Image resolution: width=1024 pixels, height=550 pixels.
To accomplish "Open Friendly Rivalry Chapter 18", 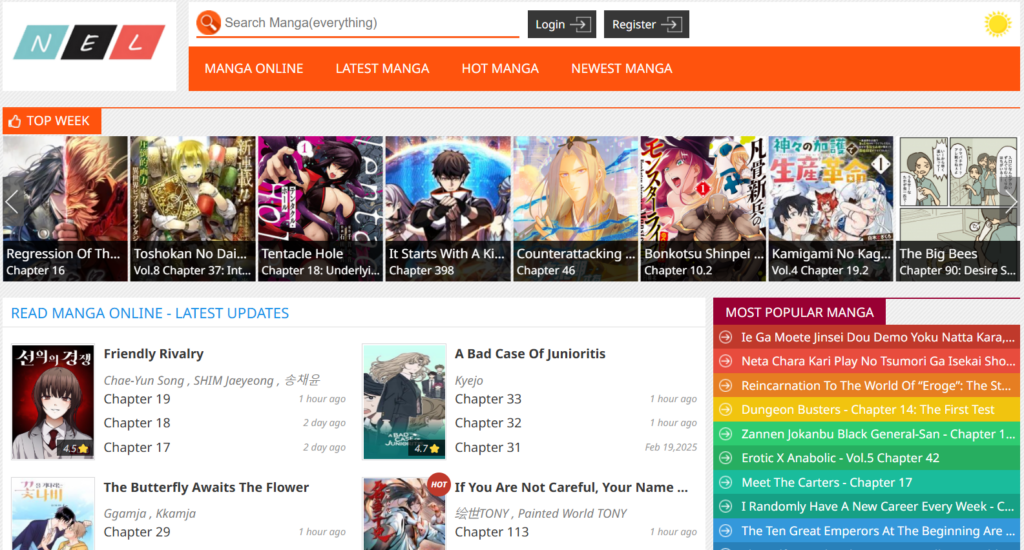I will click(x=136, y=423).
